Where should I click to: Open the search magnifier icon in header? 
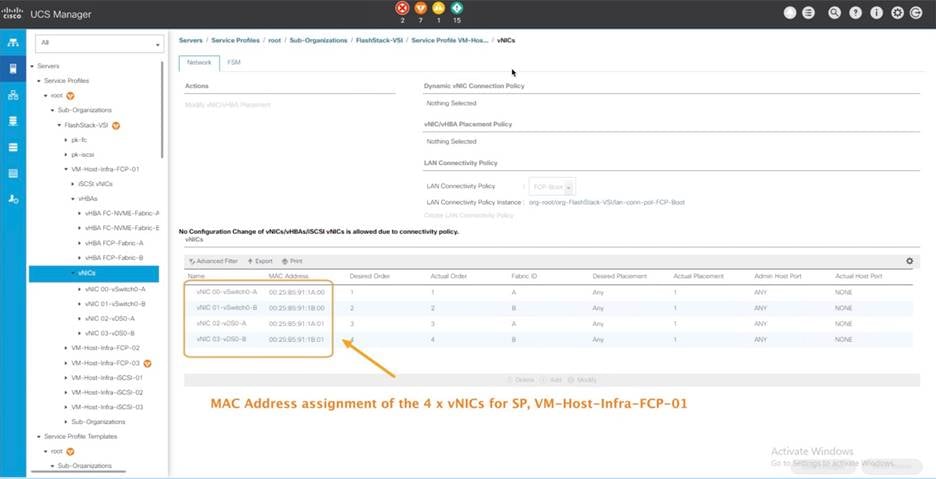[x=835, y=13]
